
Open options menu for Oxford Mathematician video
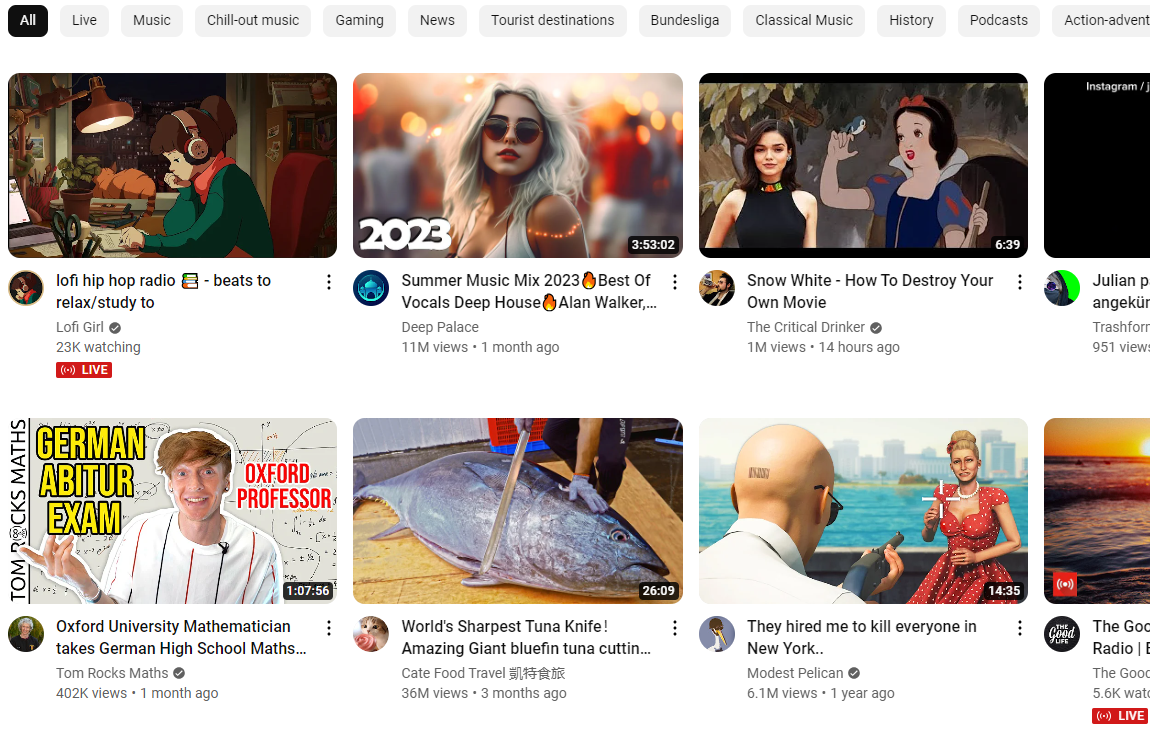click(329, 628)
